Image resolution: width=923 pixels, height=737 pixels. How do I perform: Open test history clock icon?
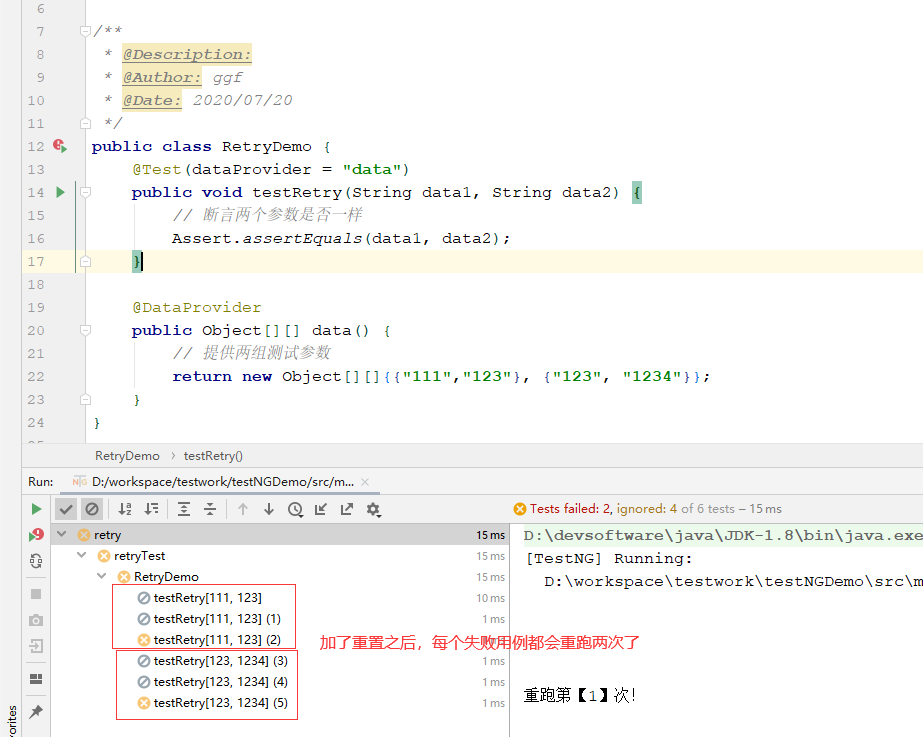295,509
